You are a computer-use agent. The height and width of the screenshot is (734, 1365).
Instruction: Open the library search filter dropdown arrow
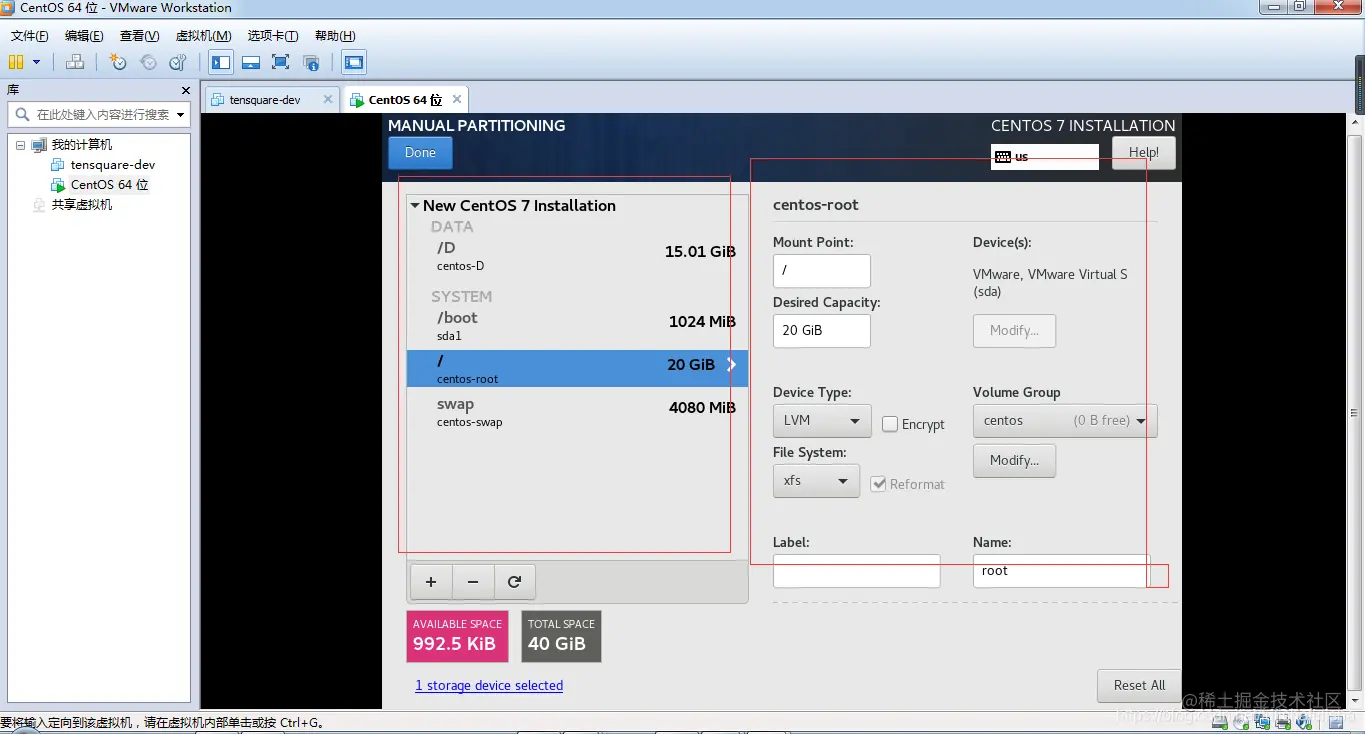pos(180,115)
